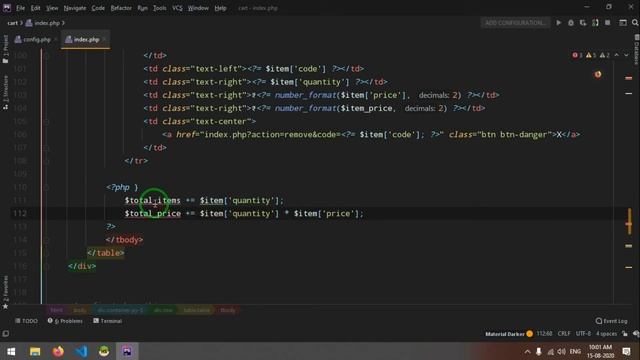Open the Terminal tool window
Viewport: 640px width, 360px height.
click(108, 321)
